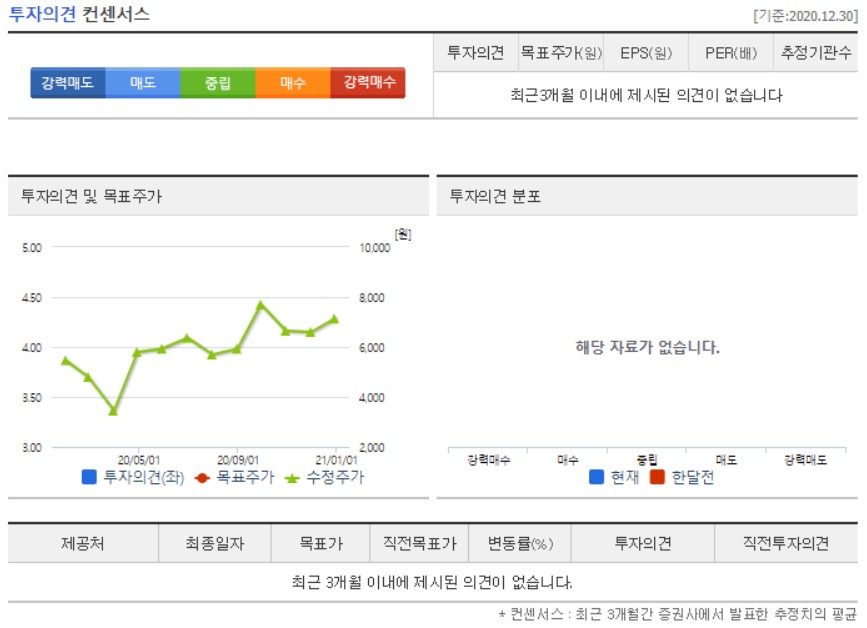The width and height of the screenshot is (867, 628).
Task: Click the 21/01/01 x-axis label
Action: pyautogui.click(x=336, y=460)
